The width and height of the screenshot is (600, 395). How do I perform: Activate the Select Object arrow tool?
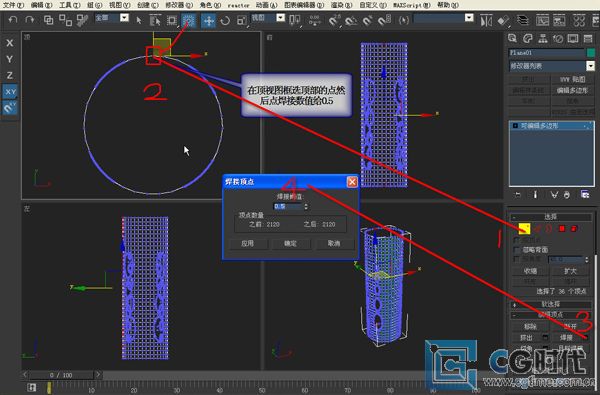[139, 20]
